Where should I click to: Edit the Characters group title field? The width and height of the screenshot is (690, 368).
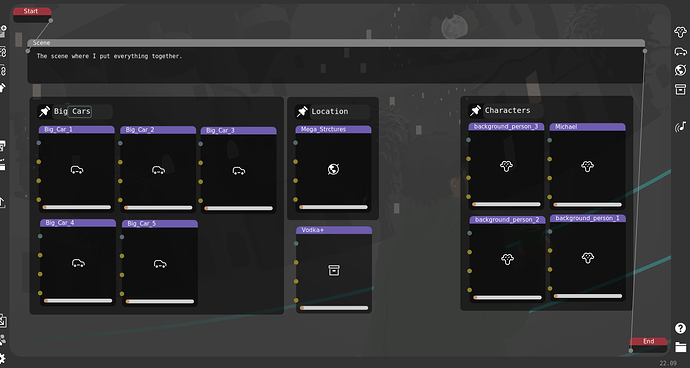coord(513,110)
